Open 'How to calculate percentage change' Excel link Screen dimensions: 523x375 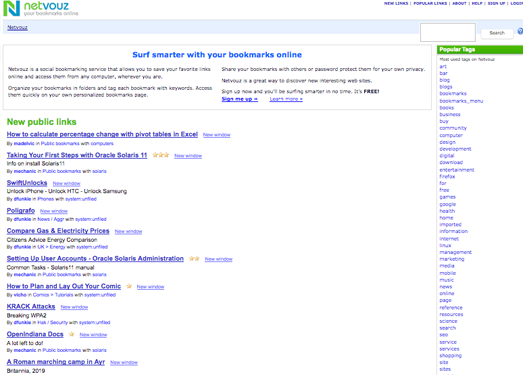coord(102,134)
